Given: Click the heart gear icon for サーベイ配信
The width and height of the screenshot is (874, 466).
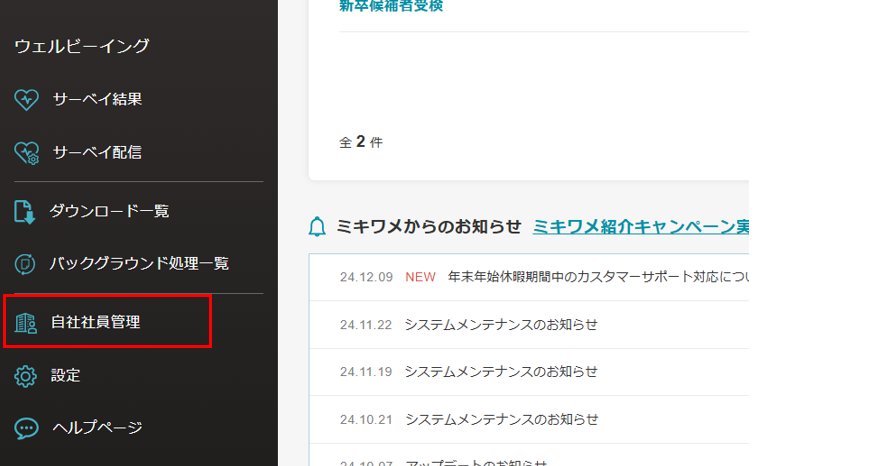Looking at the screenshot, I should [x=26, y=153].
